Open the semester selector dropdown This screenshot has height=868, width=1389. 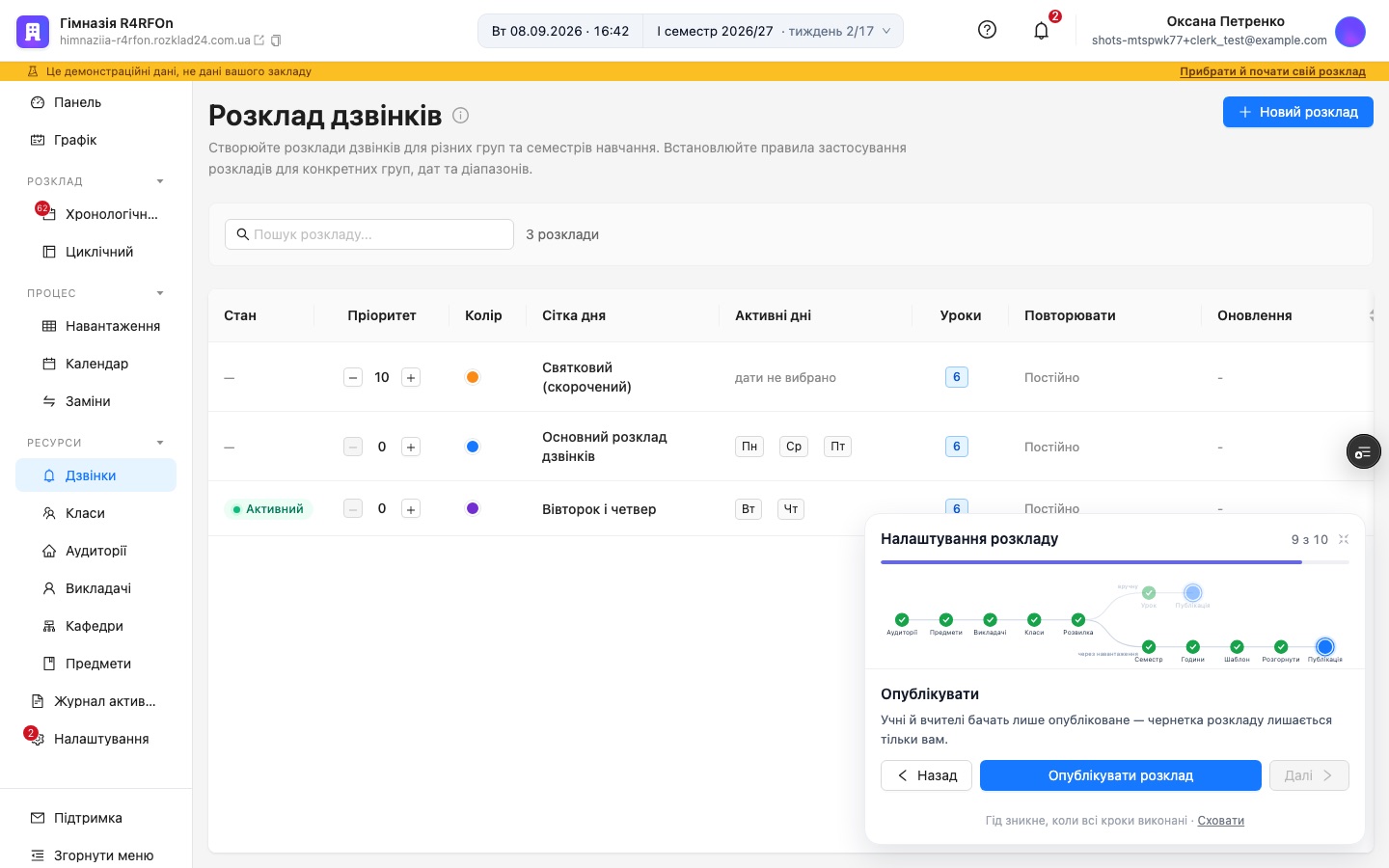(x=774, y=31)
